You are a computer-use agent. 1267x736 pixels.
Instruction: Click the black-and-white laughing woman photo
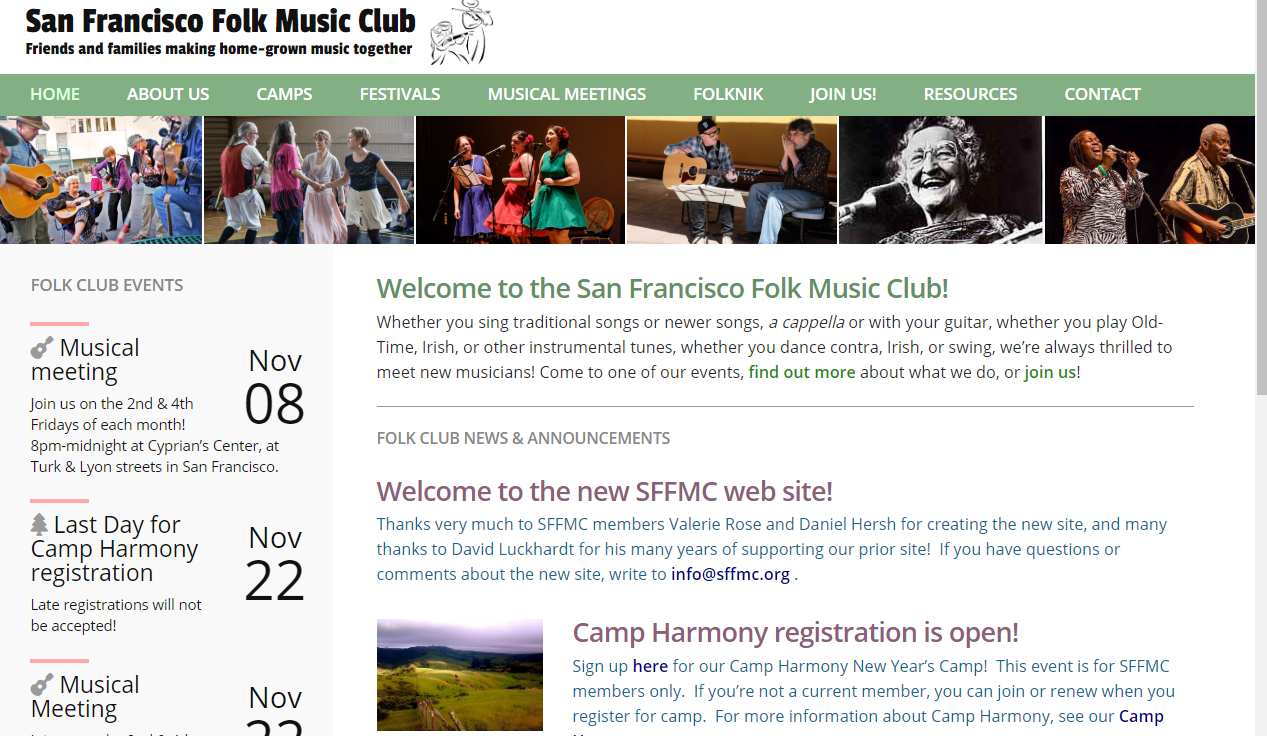tap(940, 180)
